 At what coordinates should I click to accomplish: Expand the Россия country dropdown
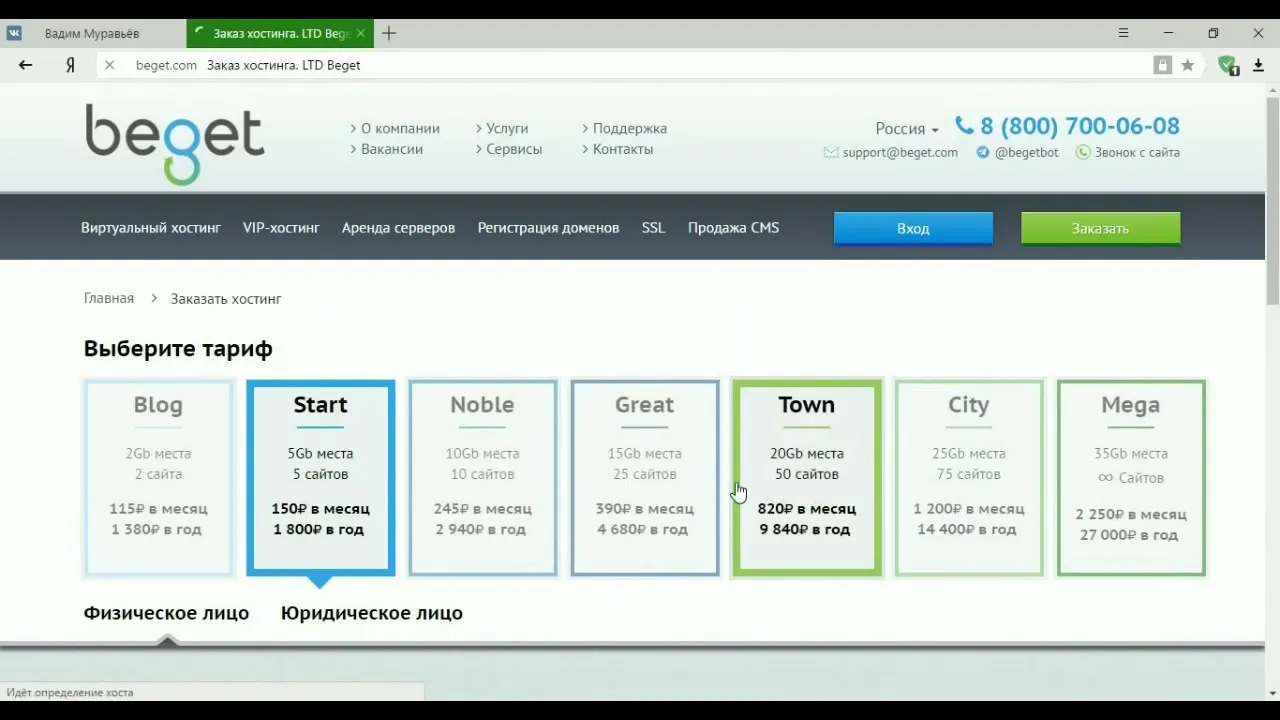tap(907, 129)
